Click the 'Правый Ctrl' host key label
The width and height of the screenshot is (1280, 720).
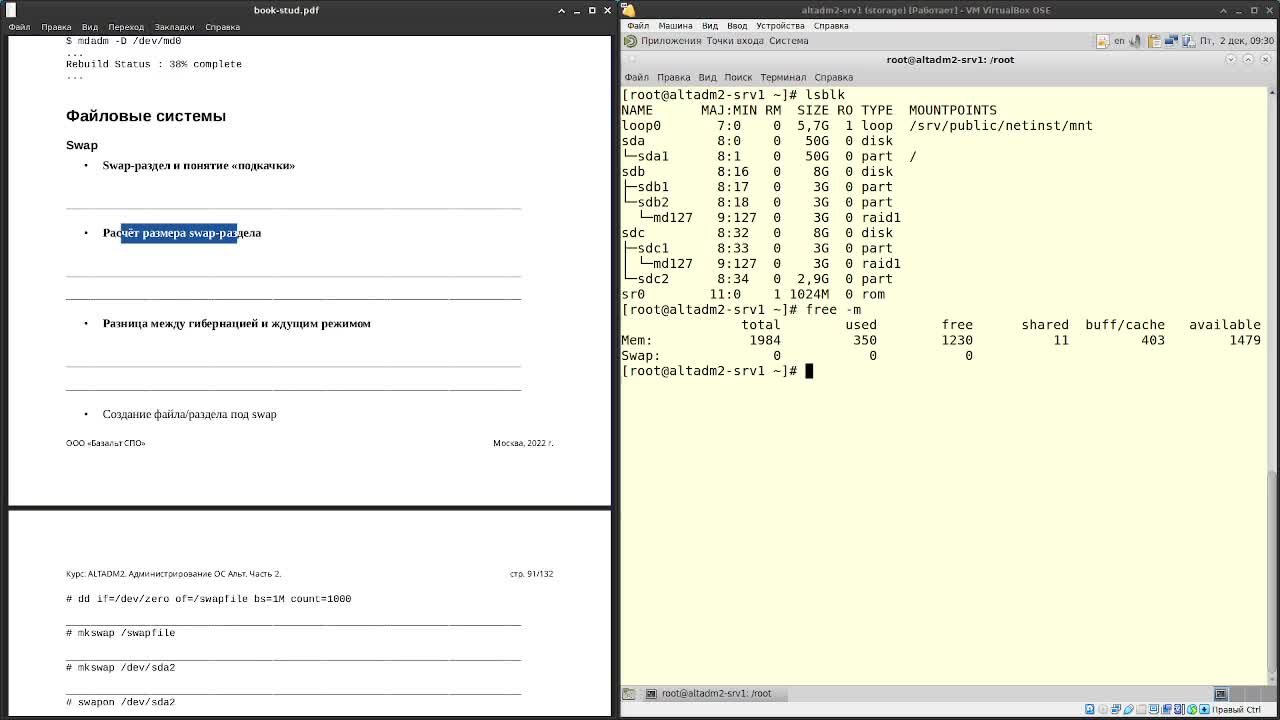[x=1237, y=710]
